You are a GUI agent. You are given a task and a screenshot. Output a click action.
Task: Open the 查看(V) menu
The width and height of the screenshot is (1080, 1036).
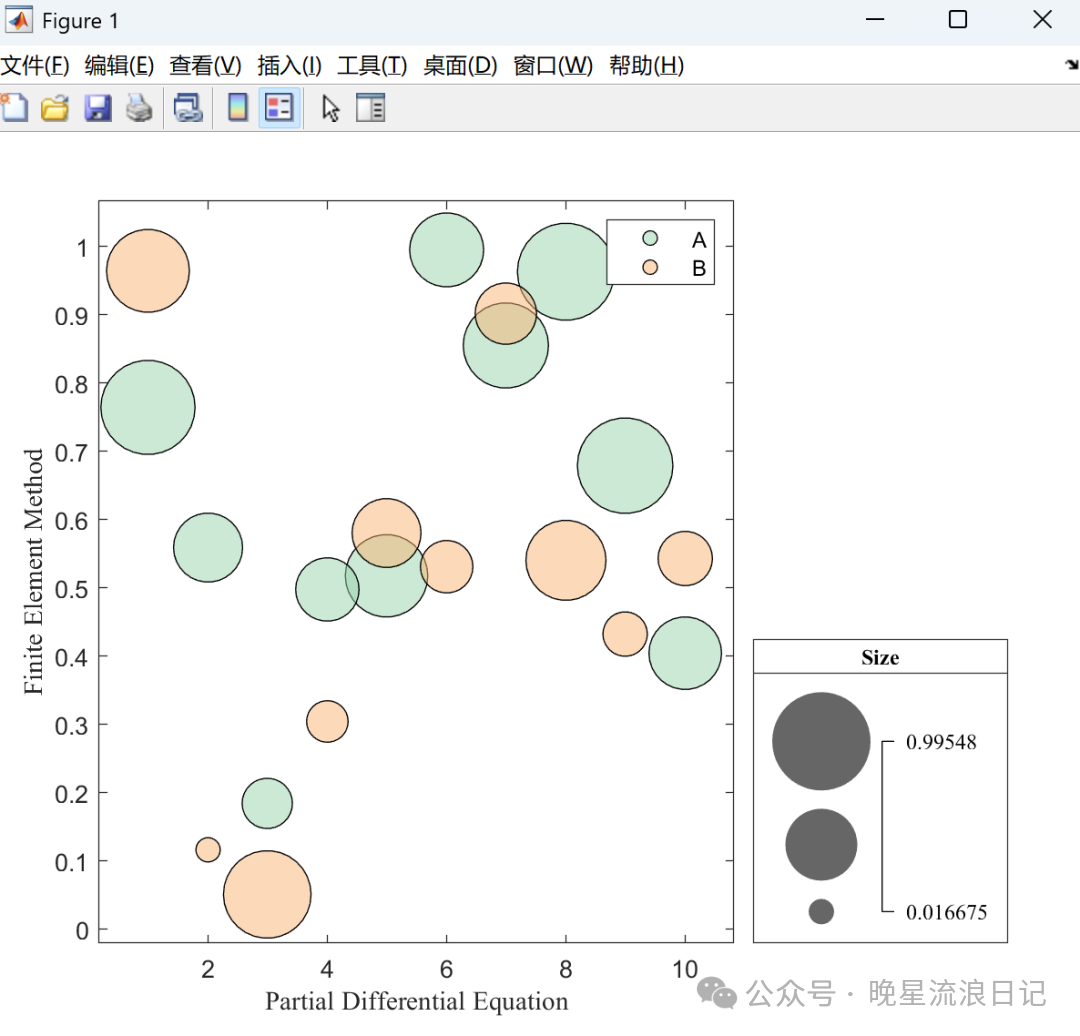205,65
